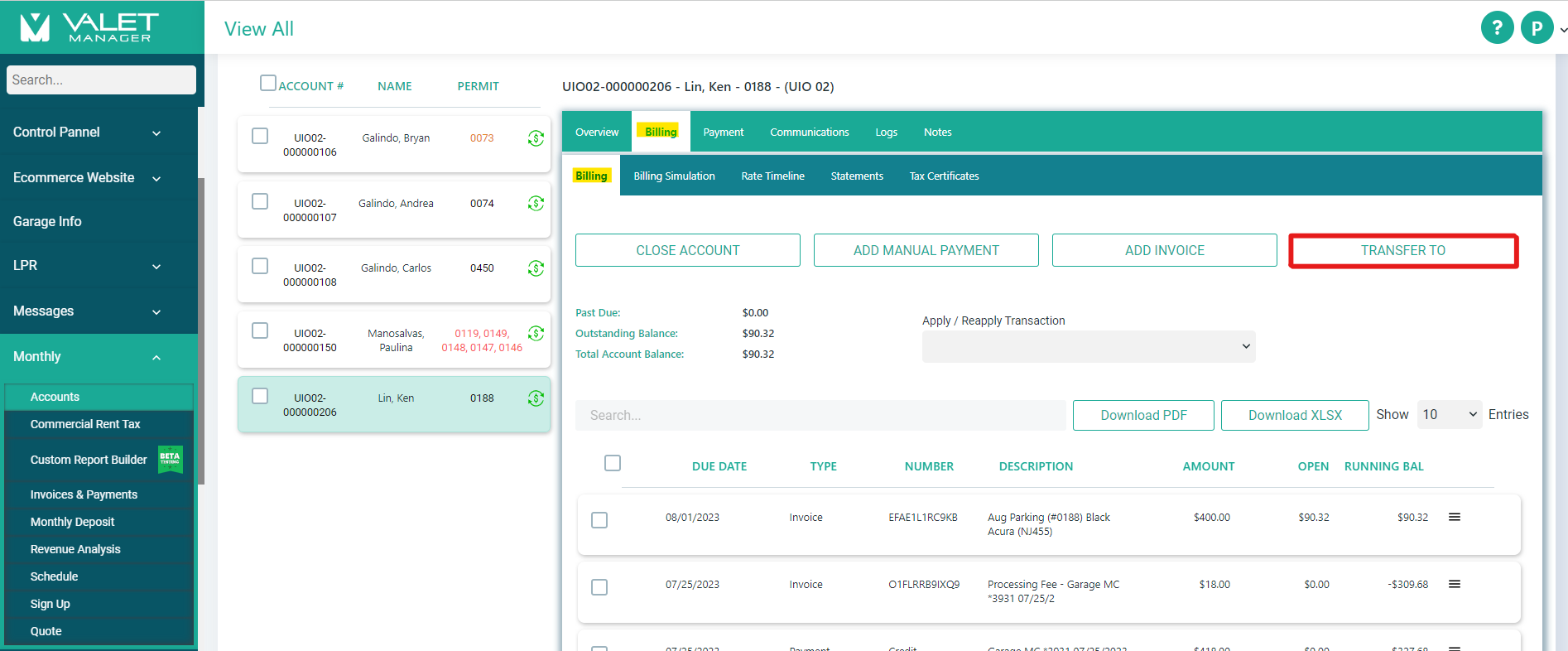Click the help question mark icon
1568x651 pixels.
[x=1497, y=28]
